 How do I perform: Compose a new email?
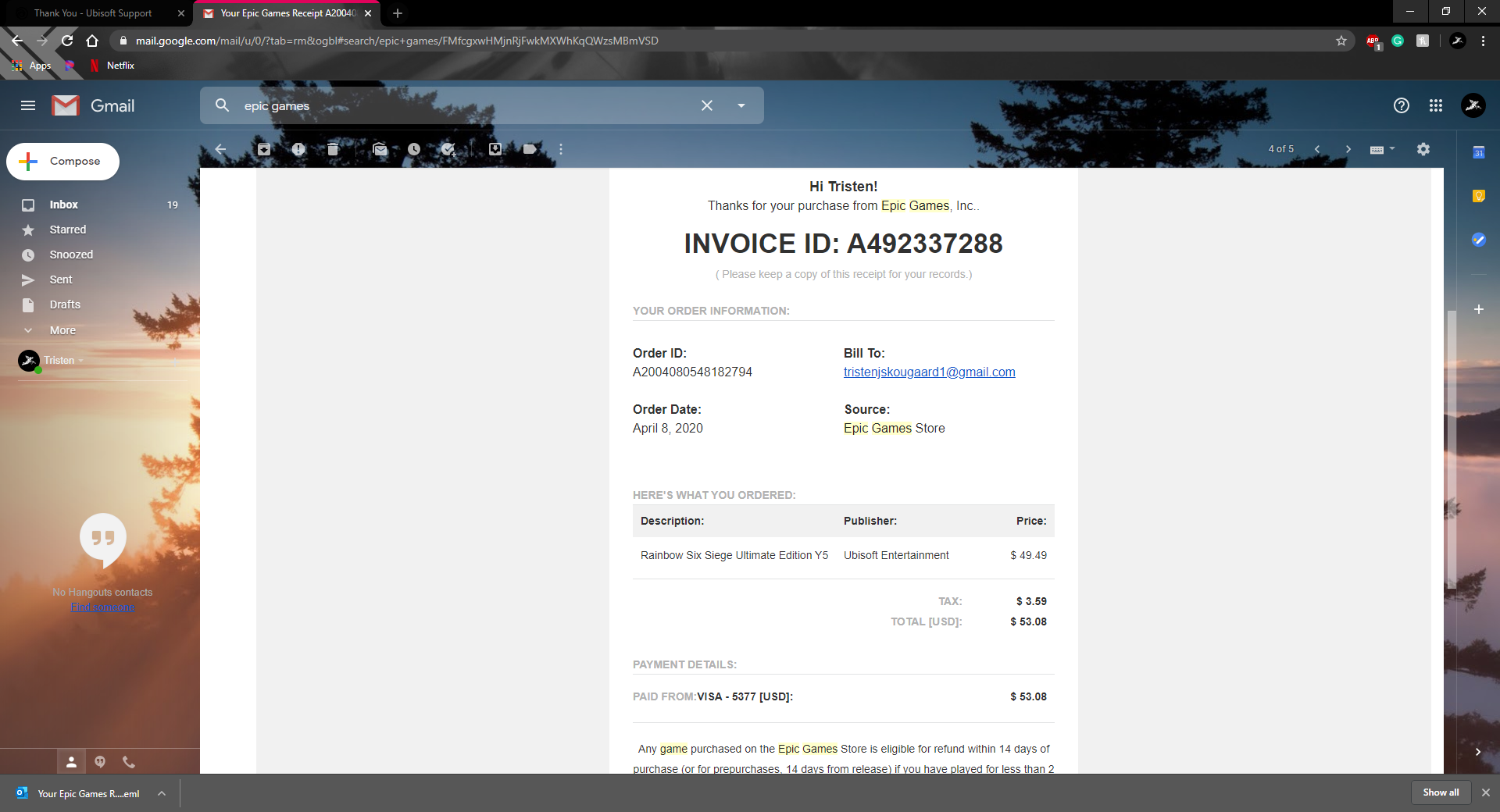point(63,162)
